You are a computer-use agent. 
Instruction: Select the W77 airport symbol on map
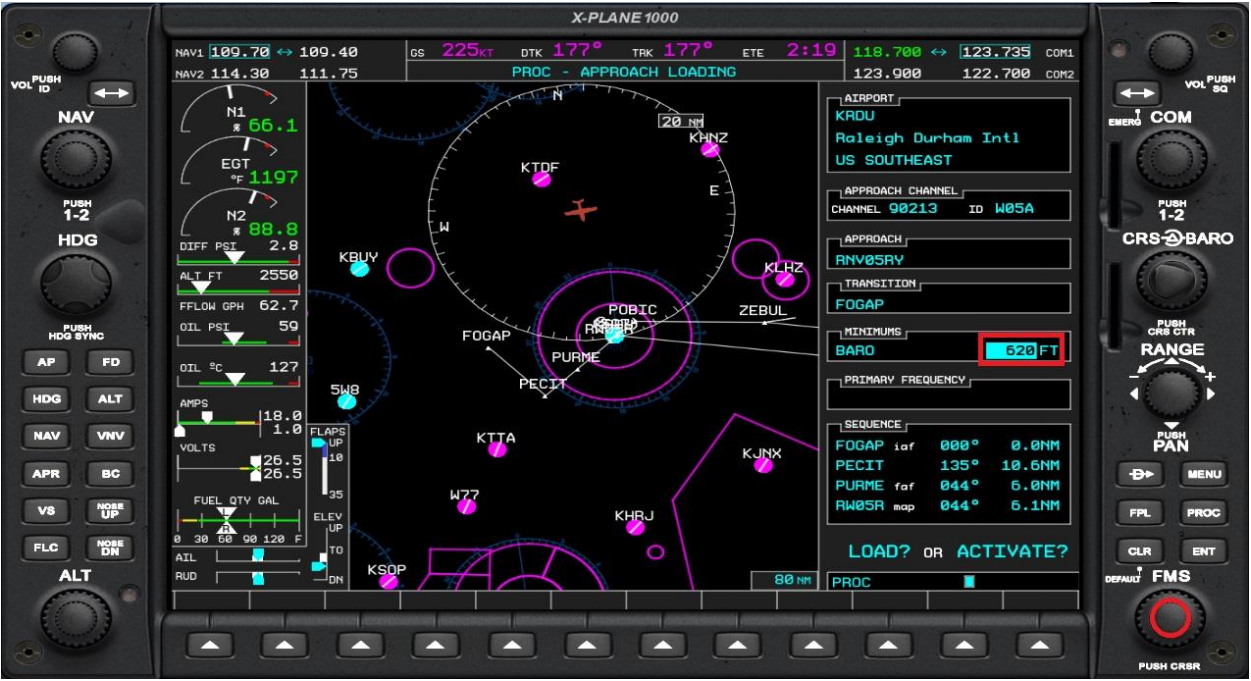coord(466,506)
